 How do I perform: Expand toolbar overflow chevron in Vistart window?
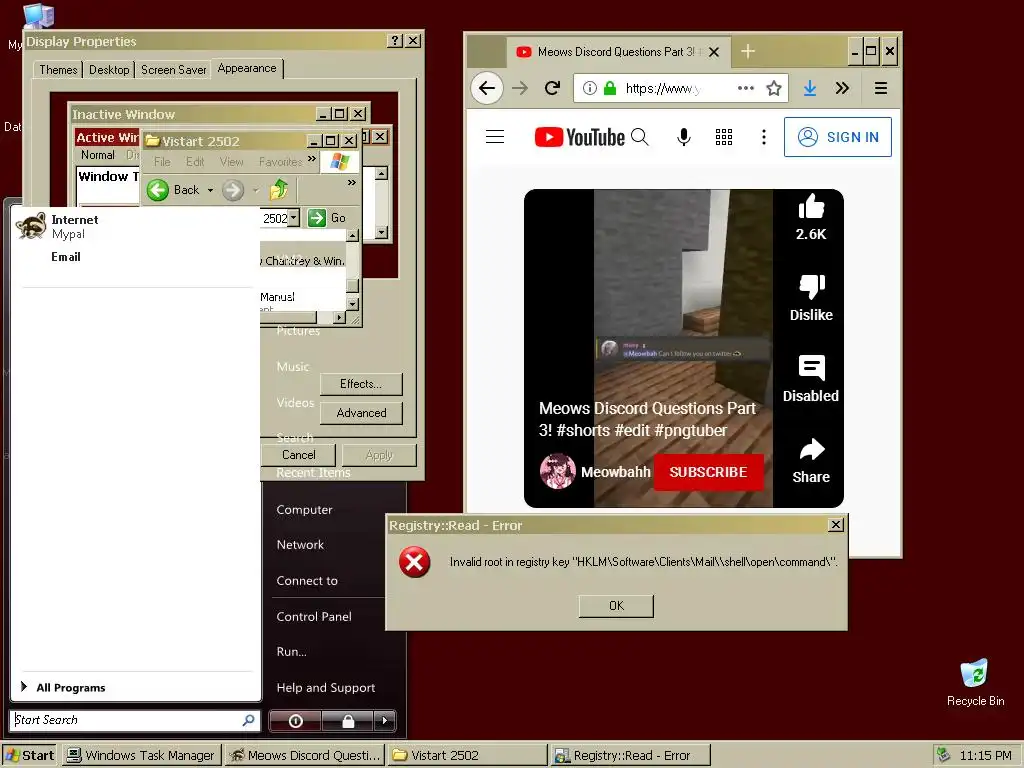tap(352, 182)
